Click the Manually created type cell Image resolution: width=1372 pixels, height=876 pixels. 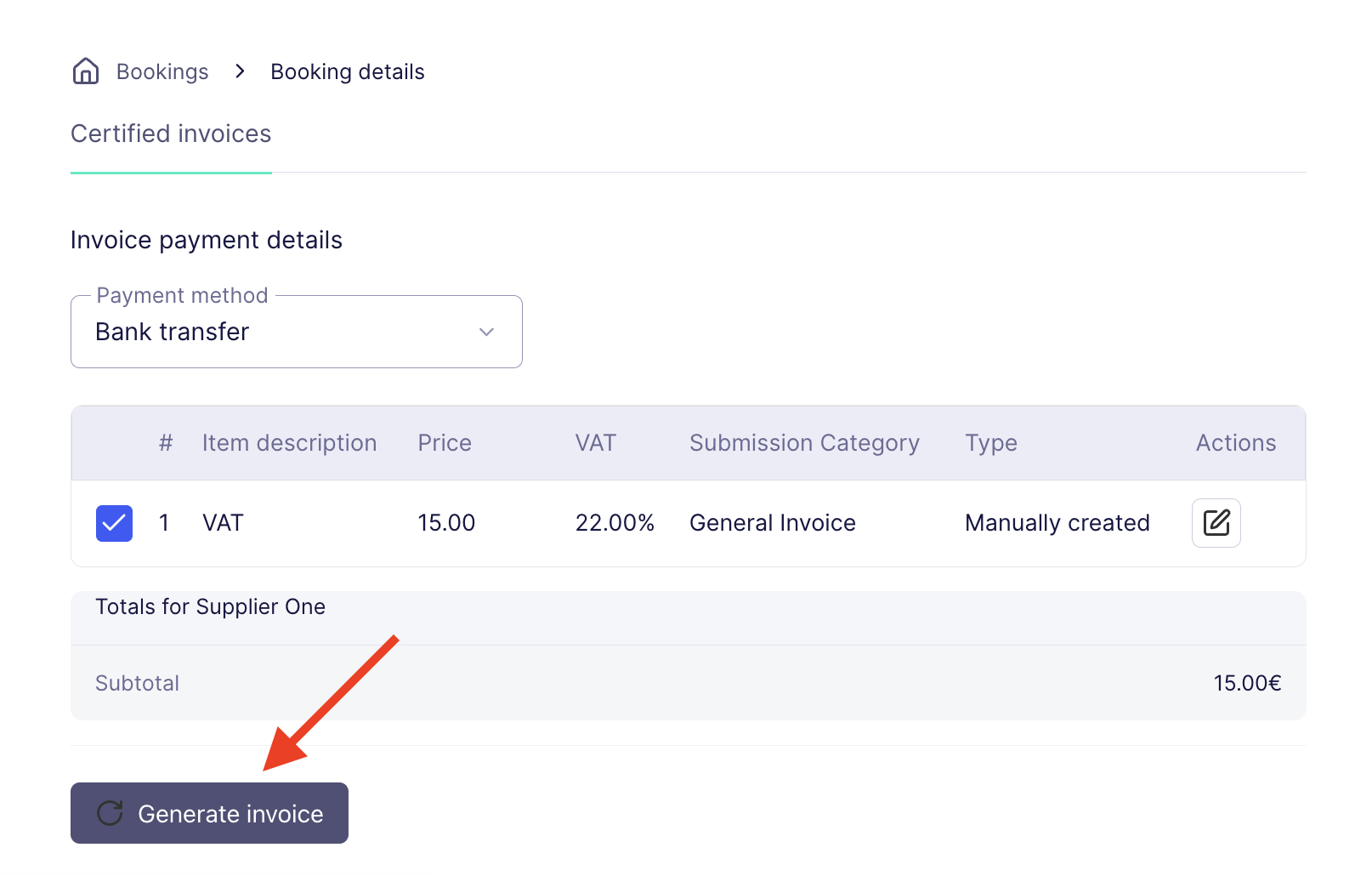(x=1057, y=523)
